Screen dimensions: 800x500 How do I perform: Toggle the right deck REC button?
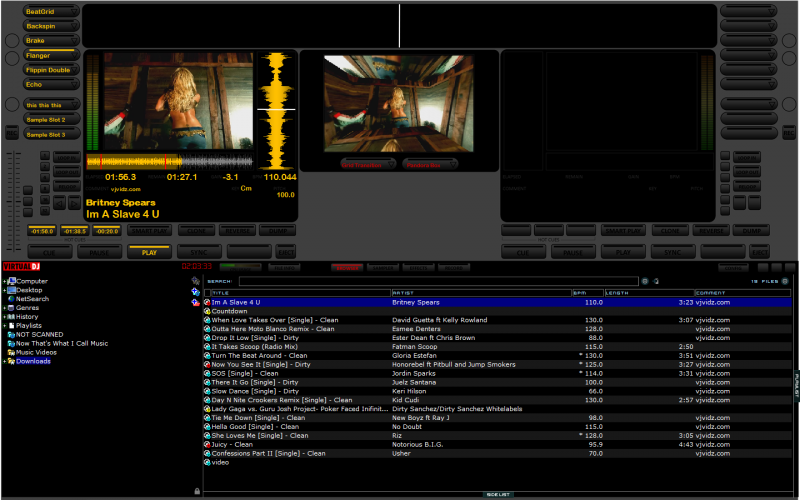tap(789, 133)
